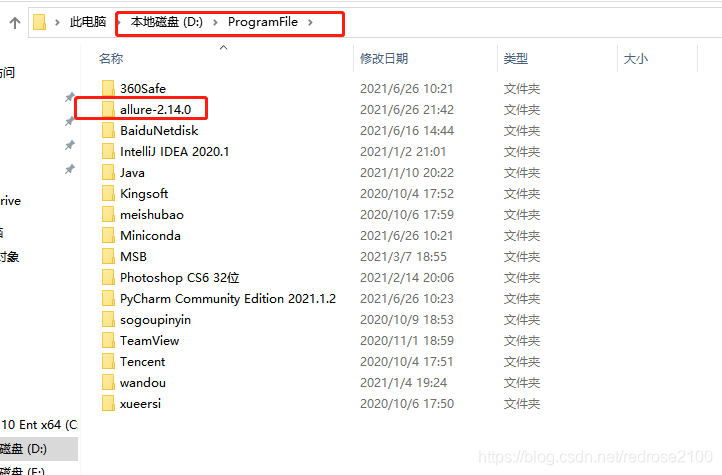Click the meishubao folder icon
The height and width of the screenshot is (475, 722).
pos(108,214)
